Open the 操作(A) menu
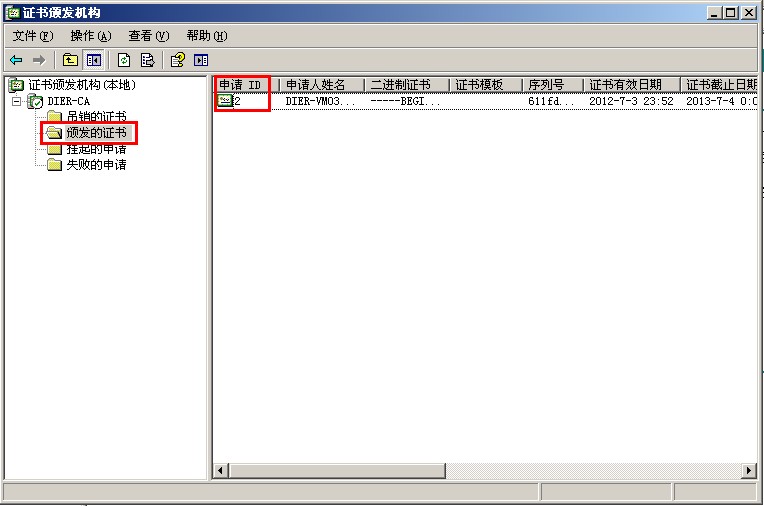This screenshot has height=506, width=764. [x=90, y=36]
